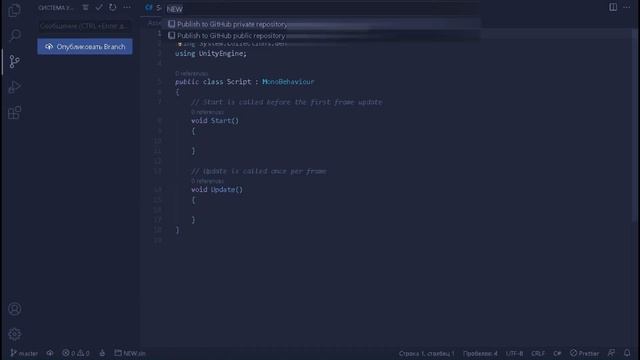This screenshot has width=640, height=360.
Task: Click the line and column indicator
Action: [426, 353]
